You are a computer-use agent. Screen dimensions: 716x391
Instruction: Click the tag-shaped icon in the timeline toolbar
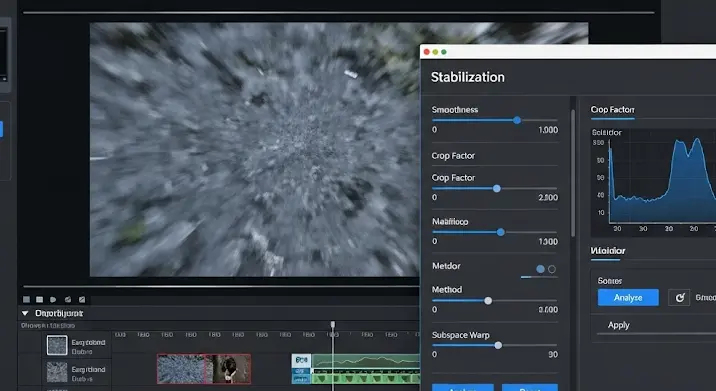(x=53, y=300)
